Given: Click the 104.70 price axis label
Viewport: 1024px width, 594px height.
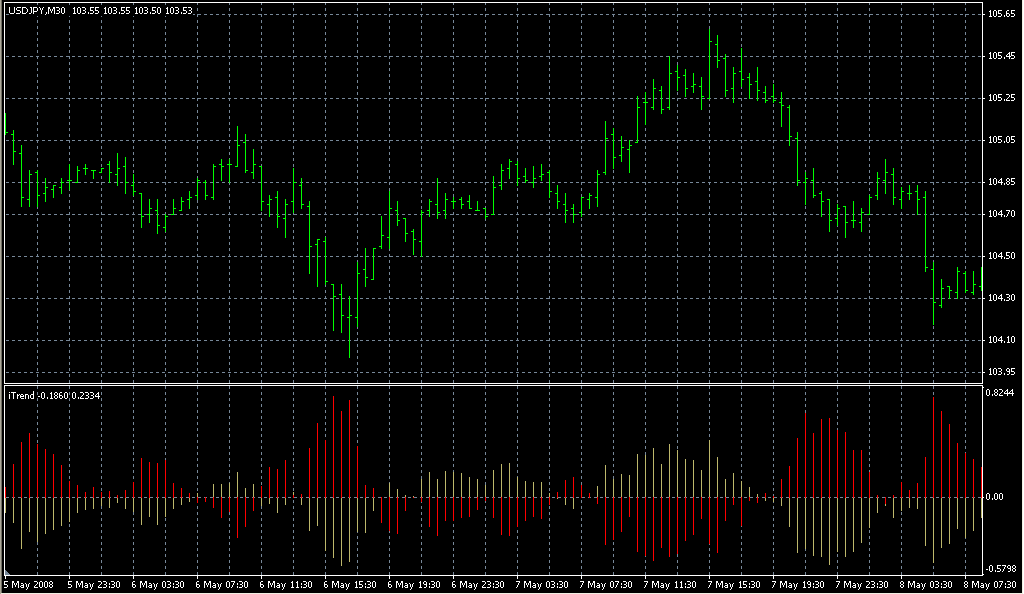Looking at the screenshot, I should [x=1002, y=213].
